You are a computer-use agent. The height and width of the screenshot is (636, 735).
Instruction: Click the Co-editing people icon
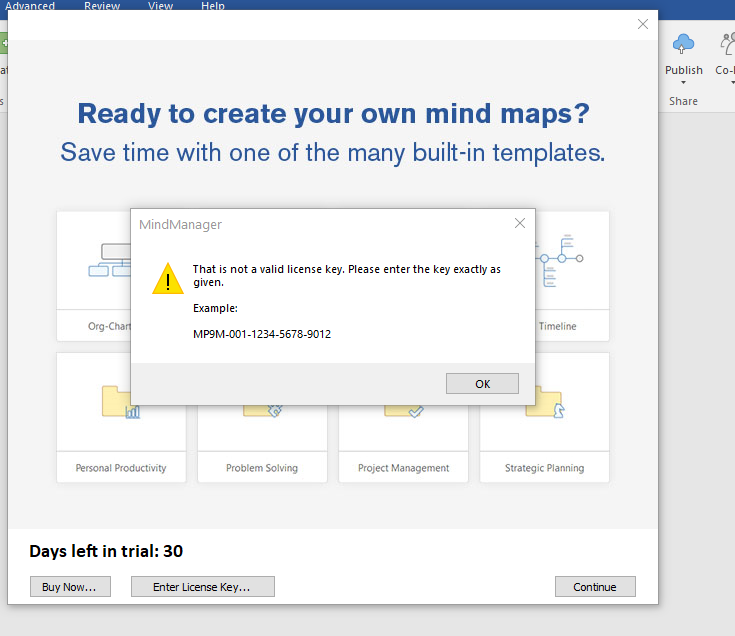tap(726, 44)
